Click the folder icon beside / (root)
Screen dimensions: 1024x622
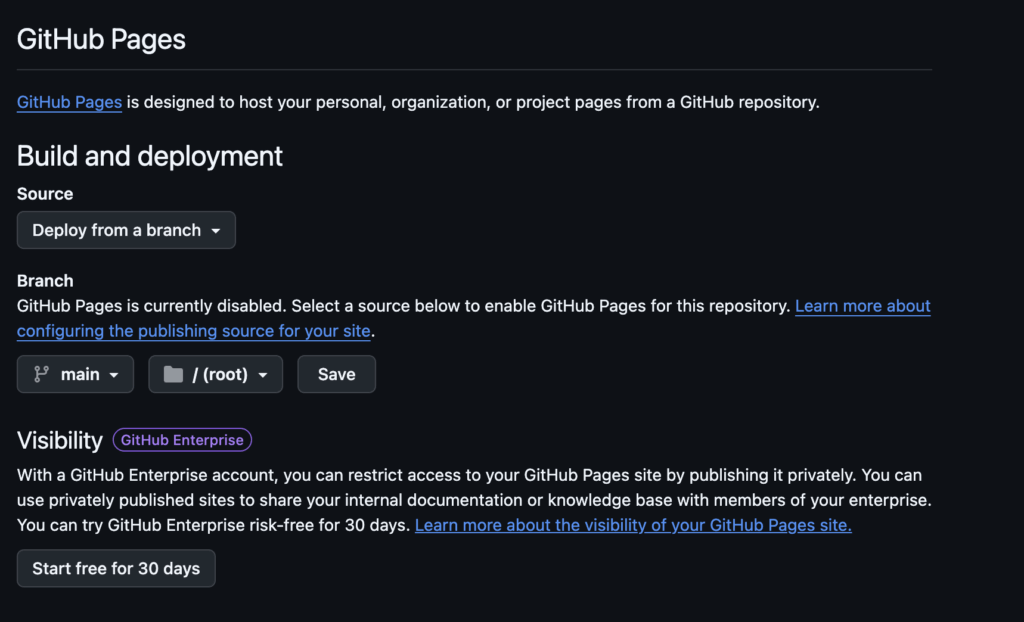pyautogui.click(x=173, y=374)
